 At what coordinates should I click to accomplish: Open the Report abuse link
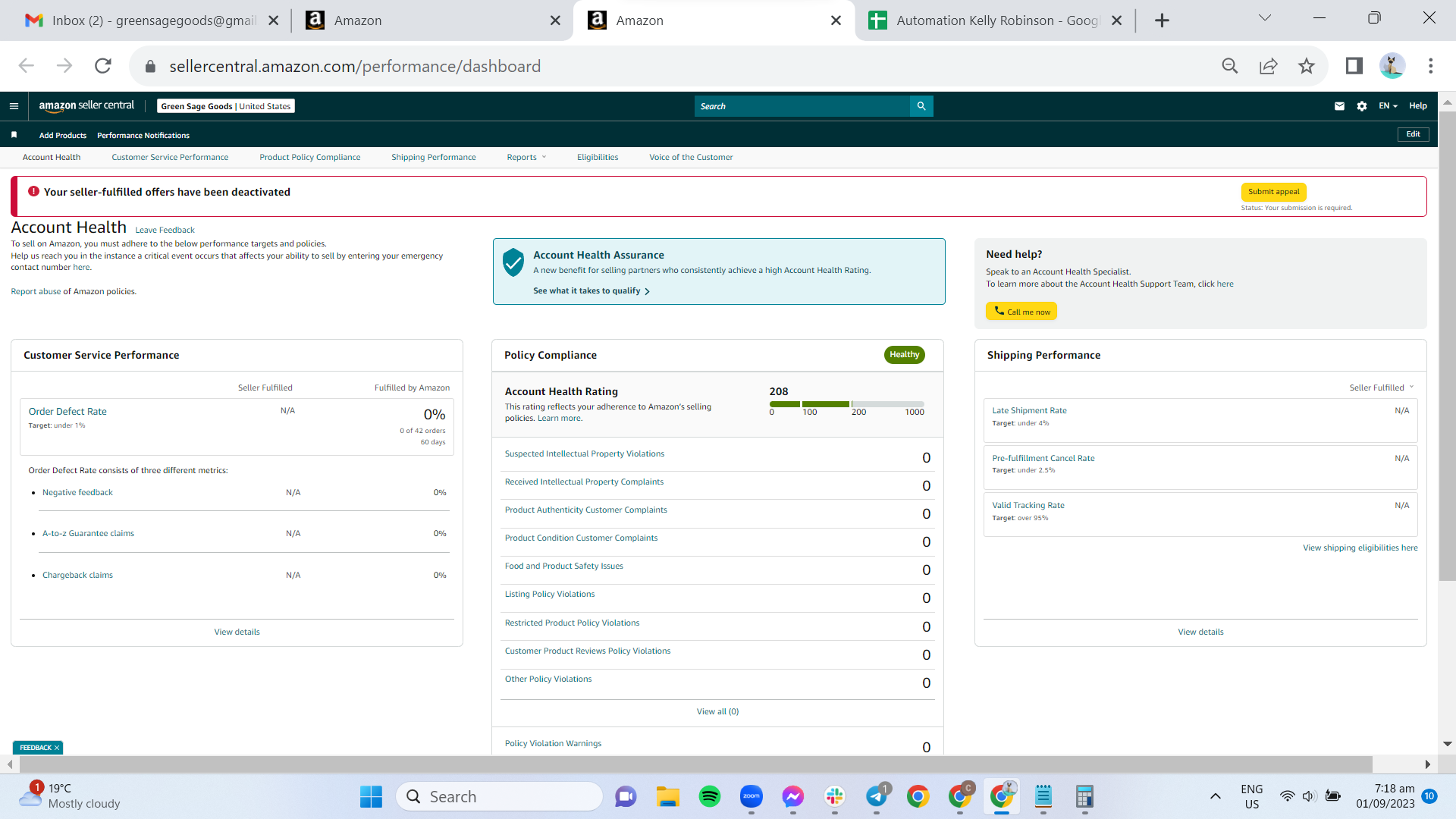tap(36, 292)
